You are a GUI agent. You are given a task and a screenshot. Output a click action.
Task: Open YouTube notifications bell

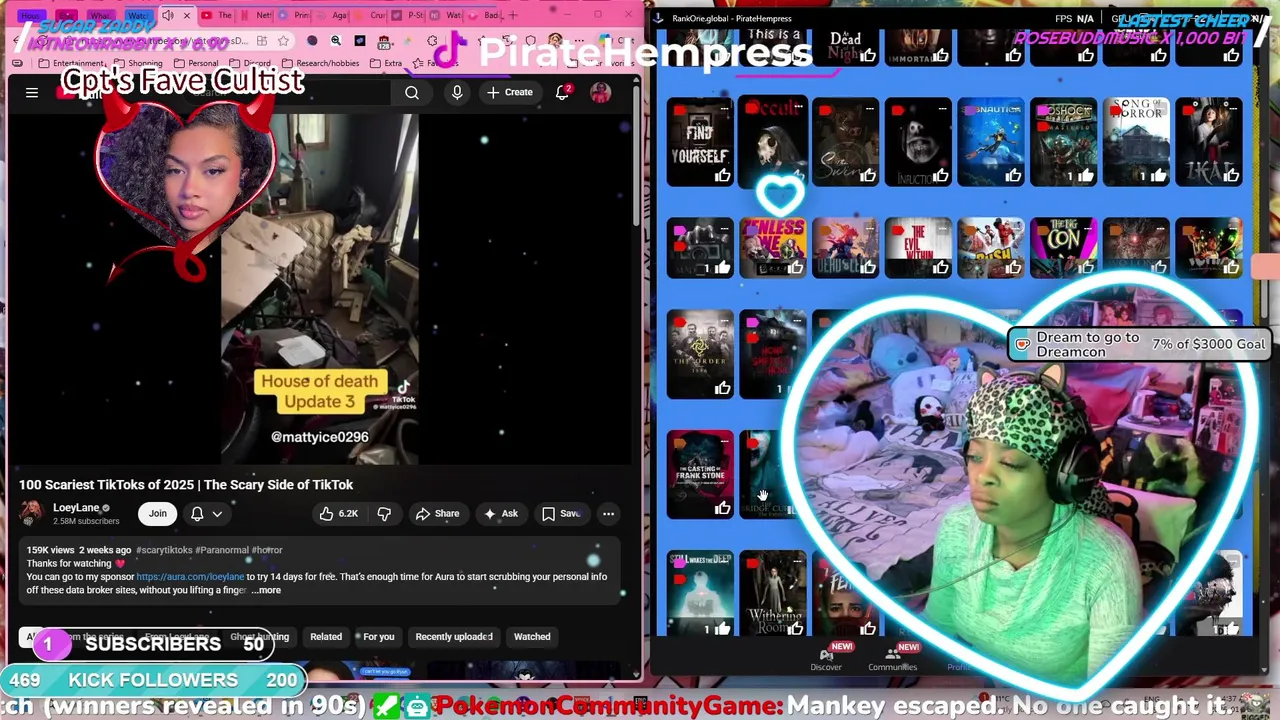point(563,92)
